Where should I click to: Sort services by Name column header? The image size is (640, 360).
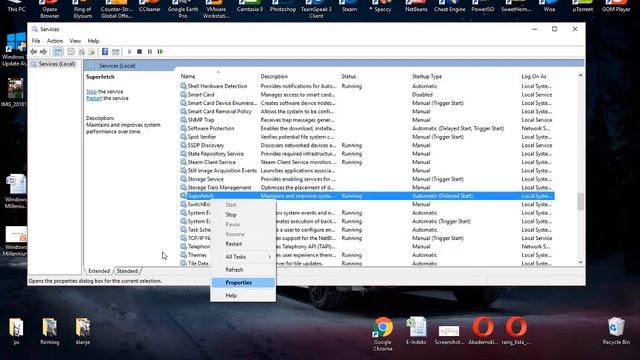pyautogui.click(x=218, y=76)
